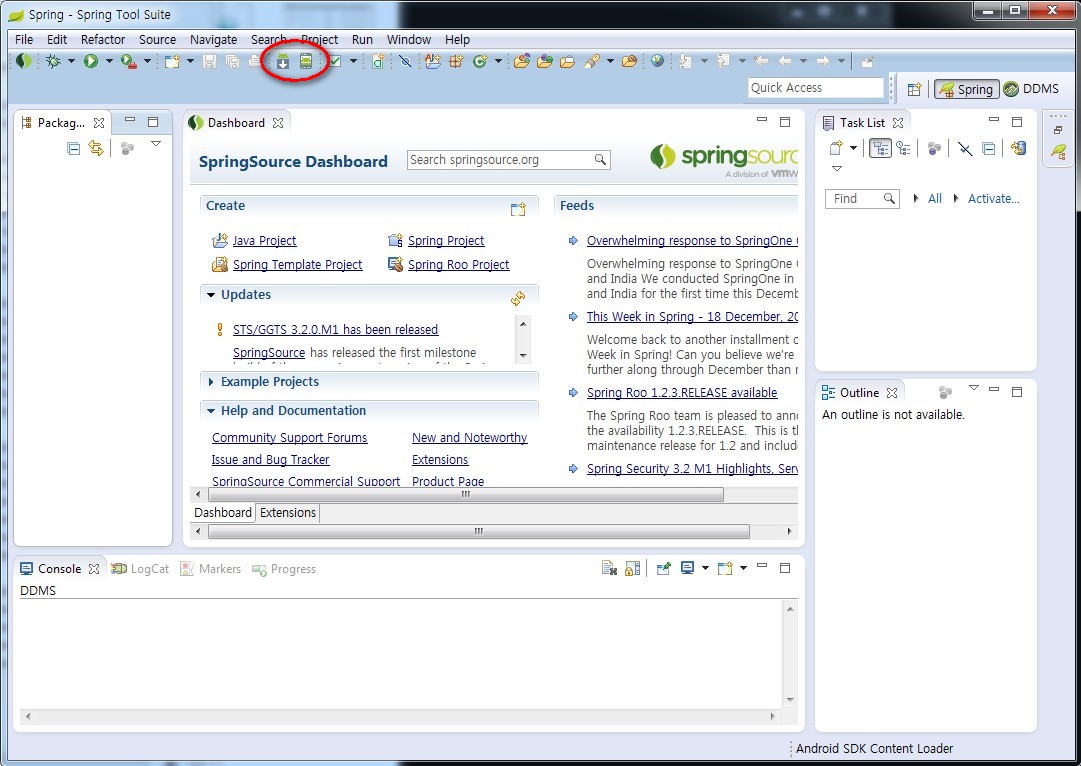Viewport: 1081px width, 766px height.
Task: Click the Console vertical scroll up arrow
Action: 790,609
